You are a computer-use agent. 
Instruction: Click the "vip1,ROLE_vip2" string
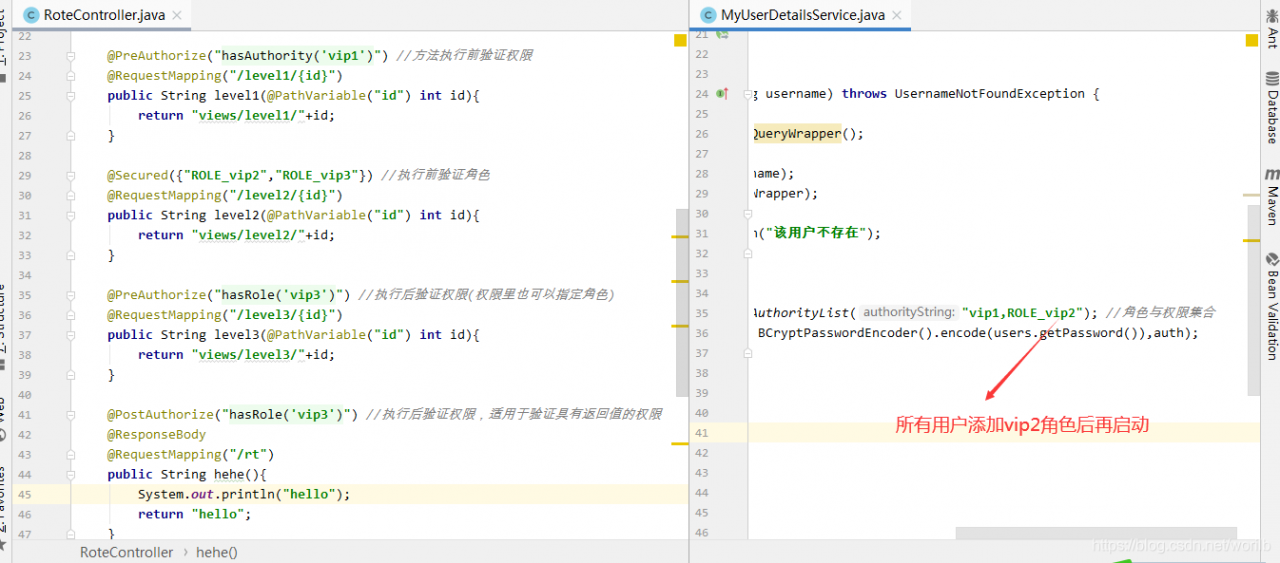(1022, 313)
